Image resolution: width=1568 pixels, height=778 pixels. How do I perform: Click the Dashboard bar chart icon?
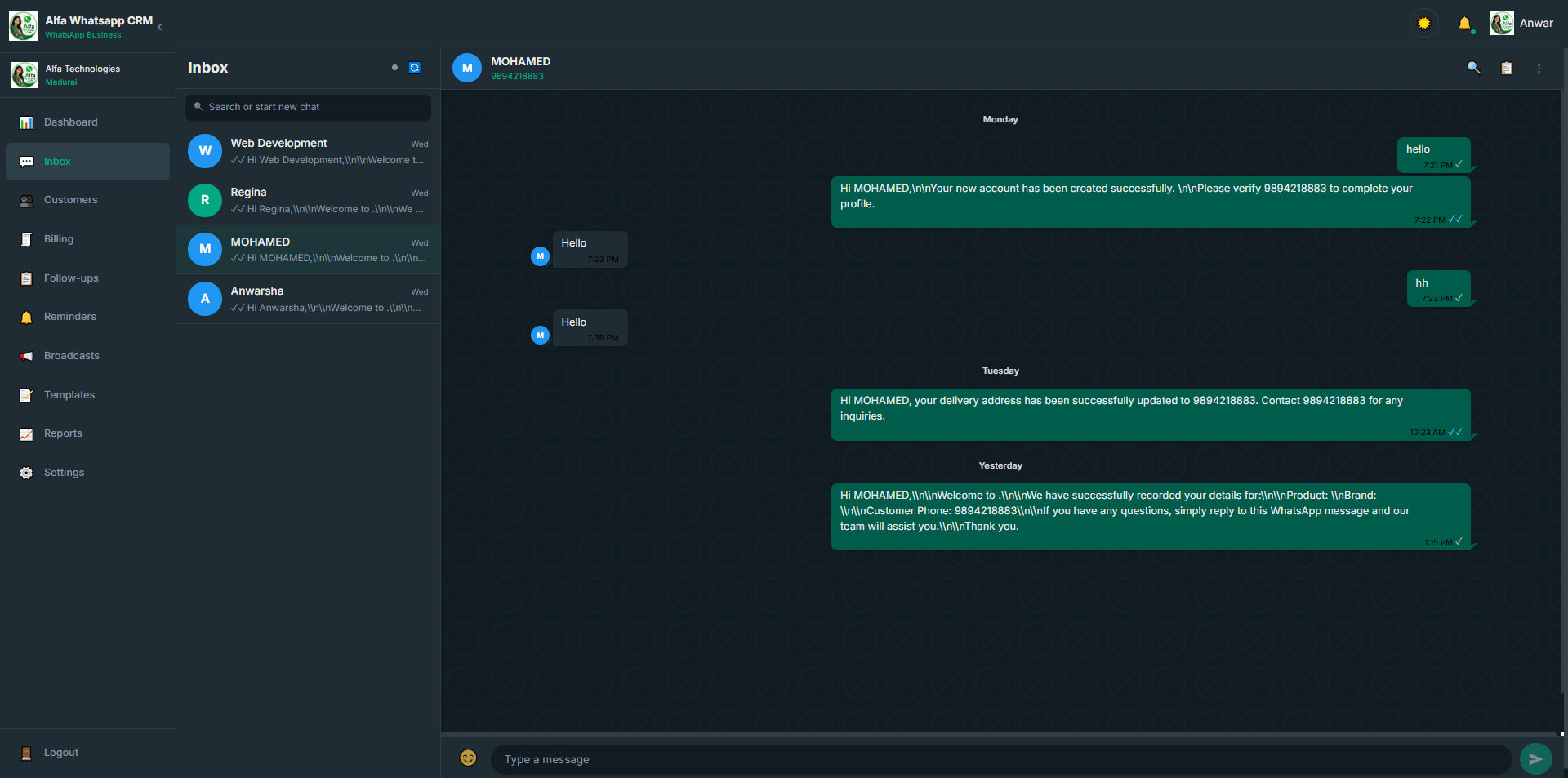tap(26, 122)
